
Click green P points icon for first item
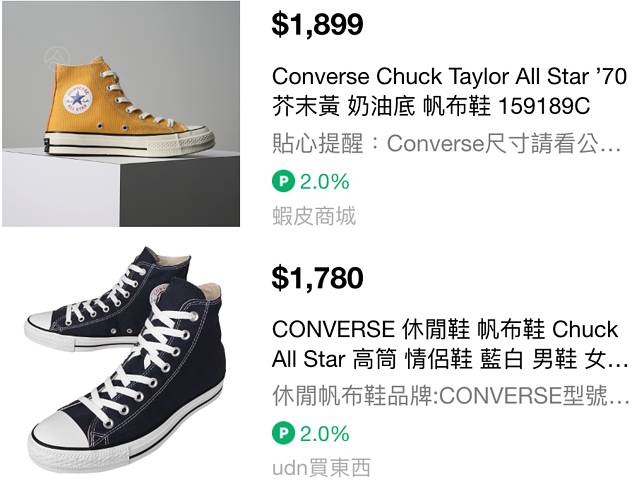[x=283, y=181]
